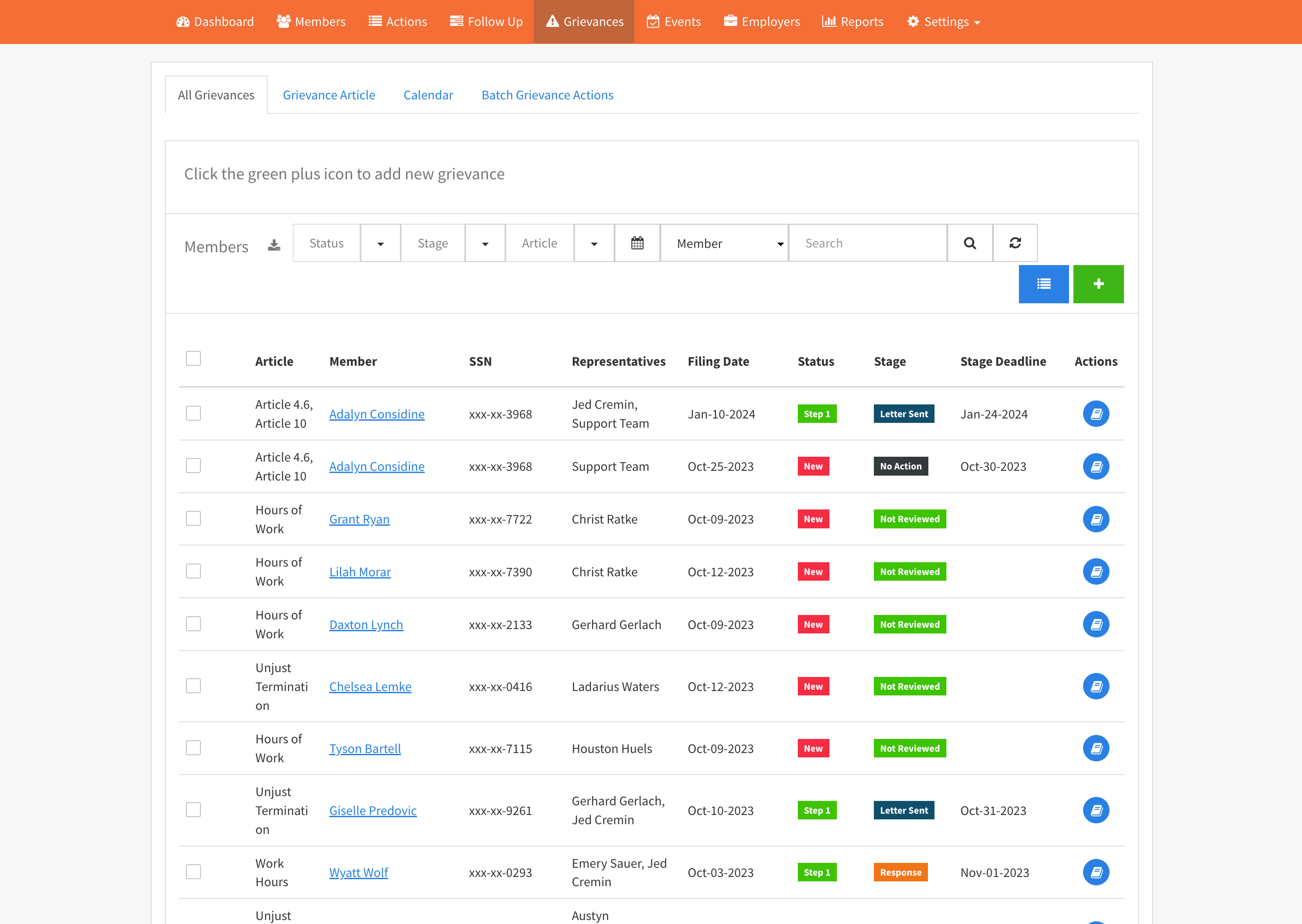Expand the Status filter dropdown arrow

tap(381, 243)
